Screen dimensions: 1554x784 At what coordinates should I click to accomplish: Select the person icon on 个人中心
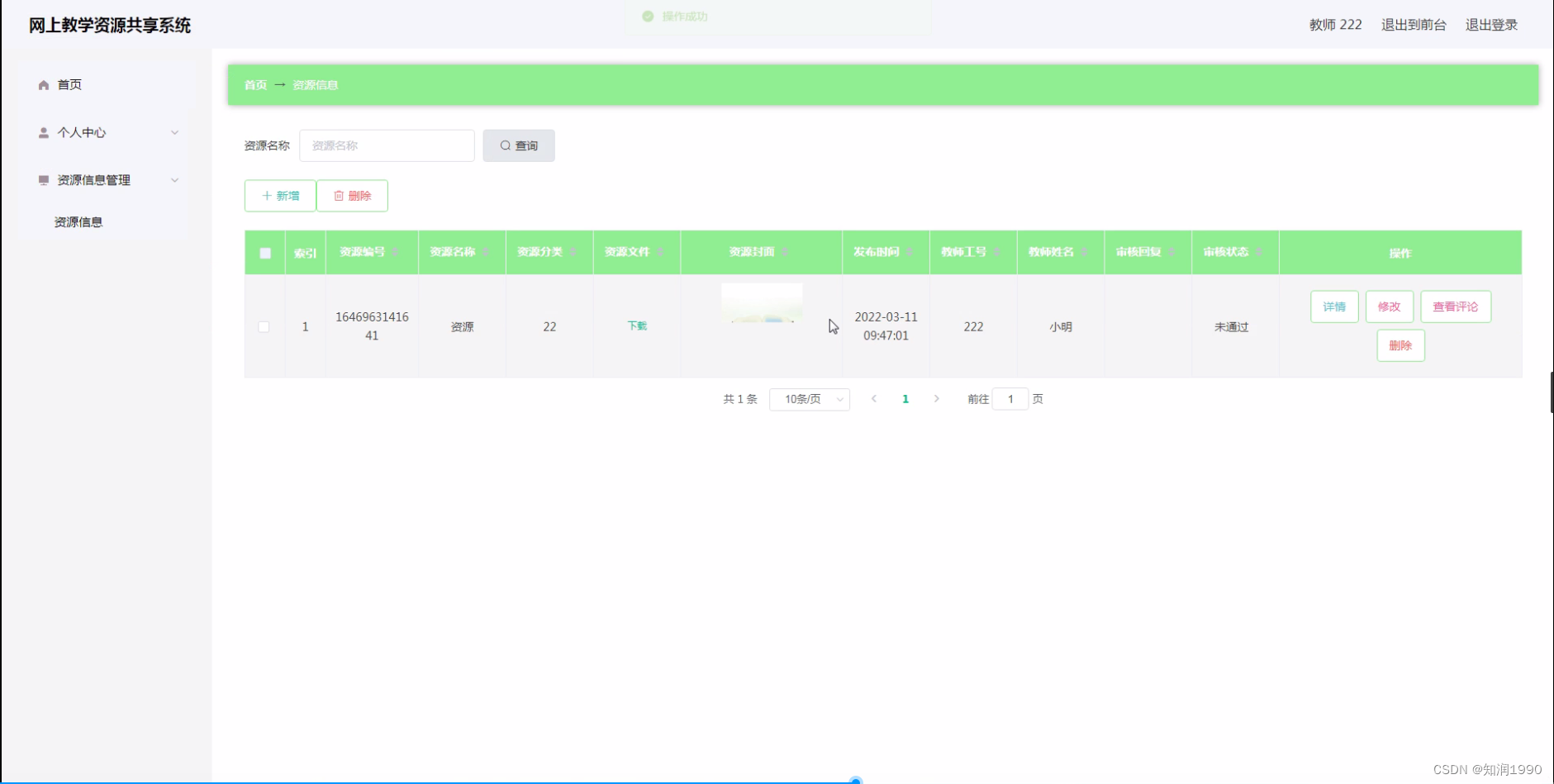coord(42,132)
